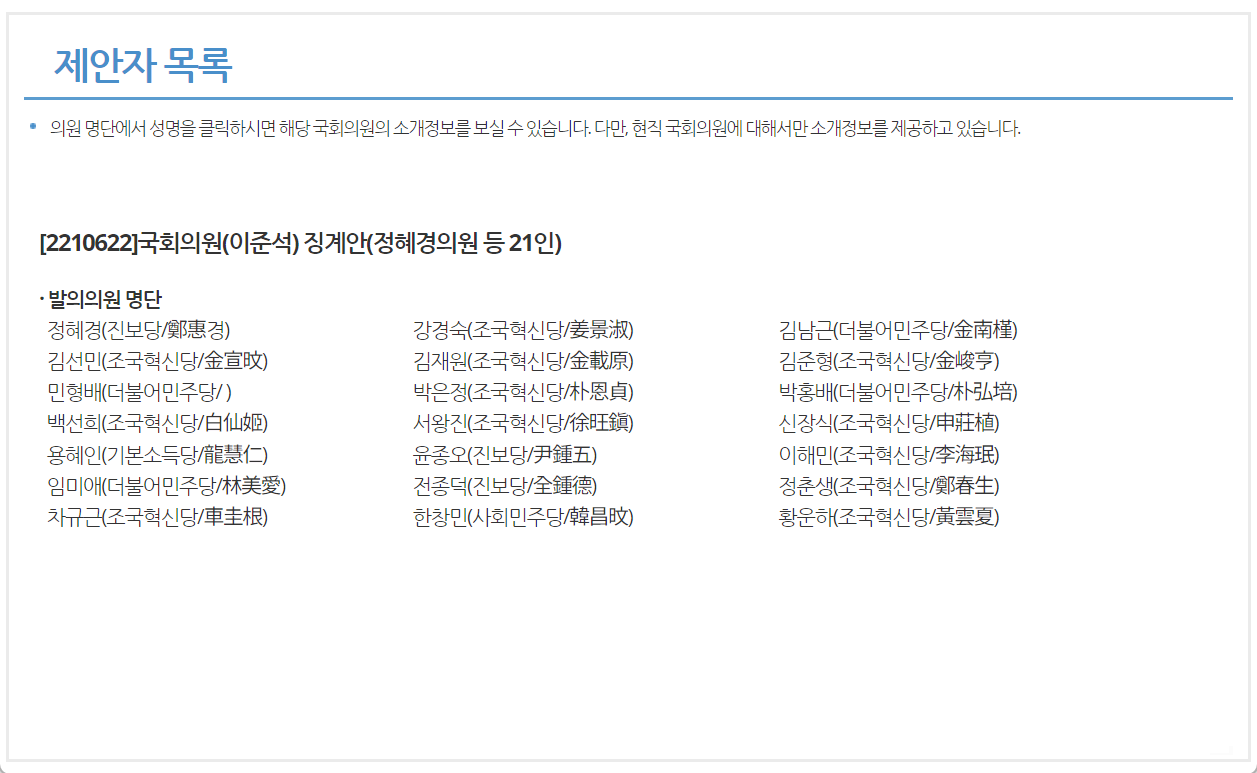The height and width of the screenshot is (773, 1257).
Task: Open profile of 강경숙 (조국혁신당)
Action: click(x=523, y=330)
